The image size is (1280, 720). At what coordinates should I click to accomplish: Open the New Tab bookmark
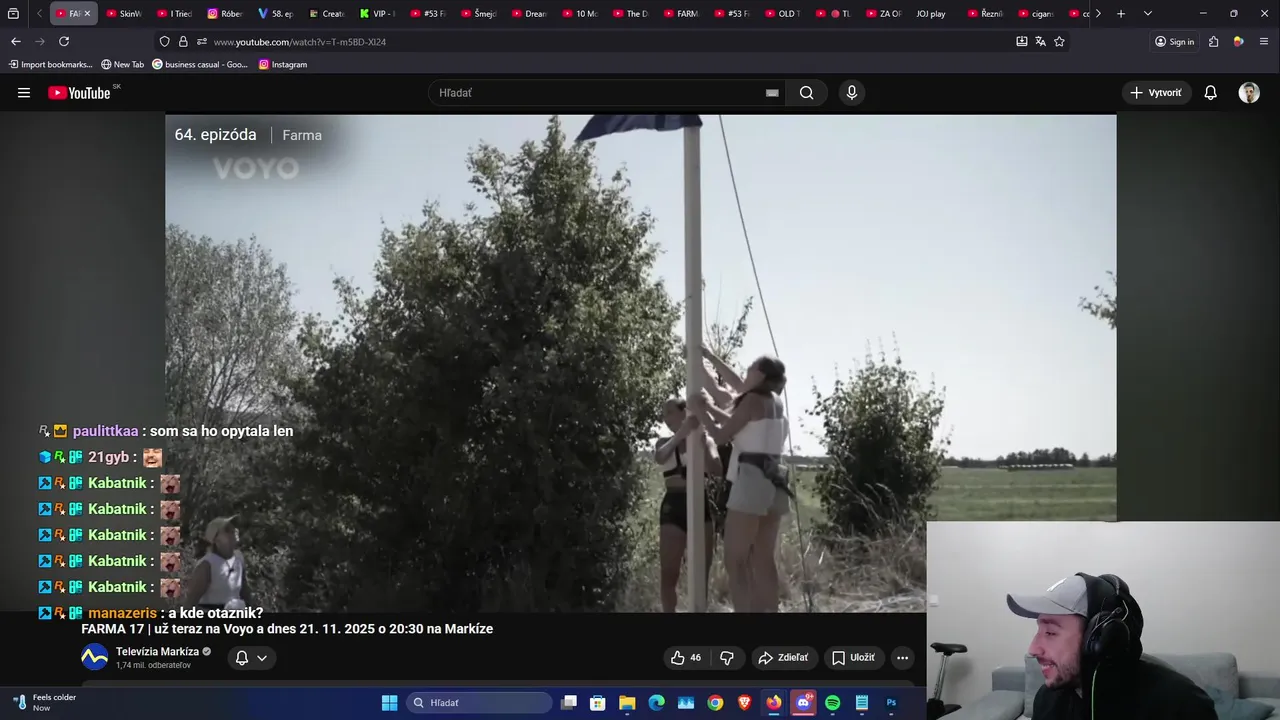pyautogui.click(x=122, y=64)
